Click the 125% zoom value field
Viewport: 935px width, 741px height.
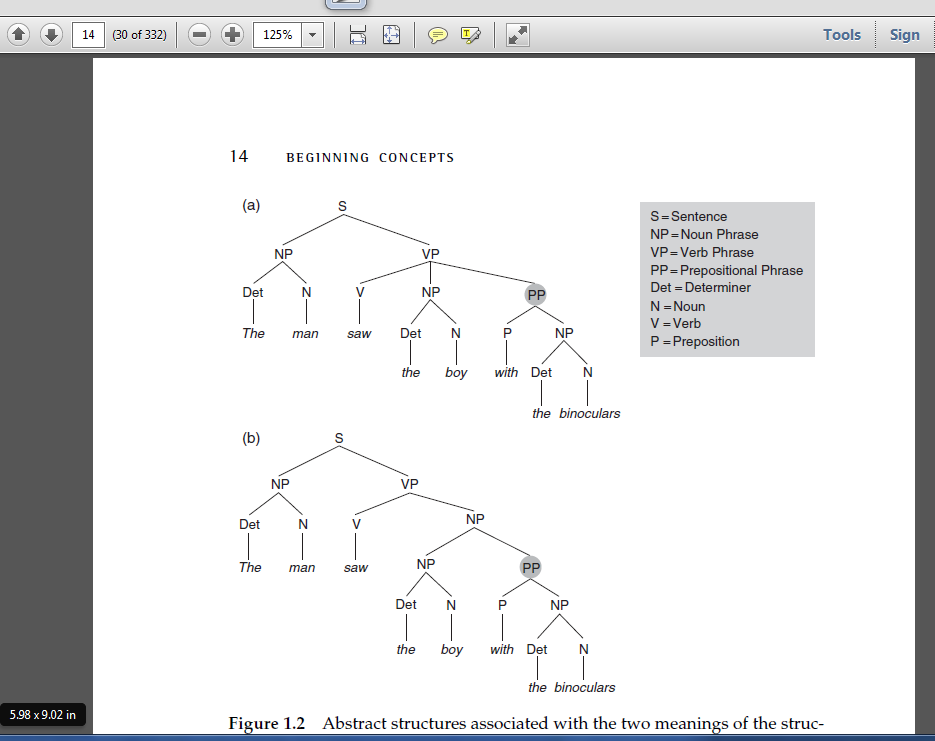tap(277, 35)
